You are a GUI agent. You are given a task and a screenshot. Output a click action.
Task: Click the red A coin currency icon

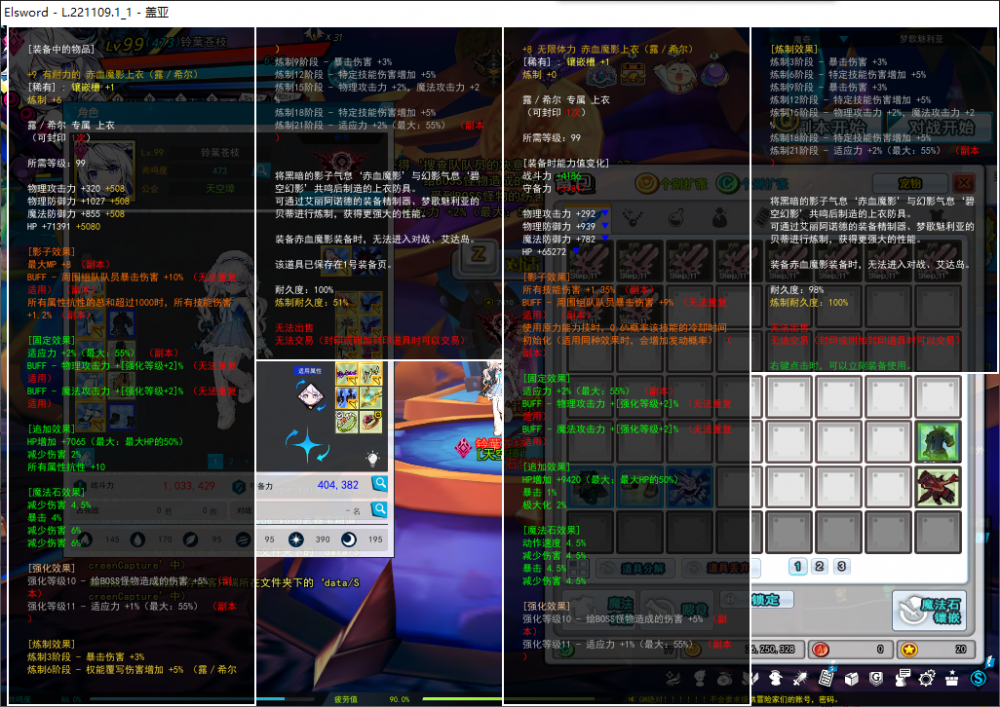click(821, 650)
